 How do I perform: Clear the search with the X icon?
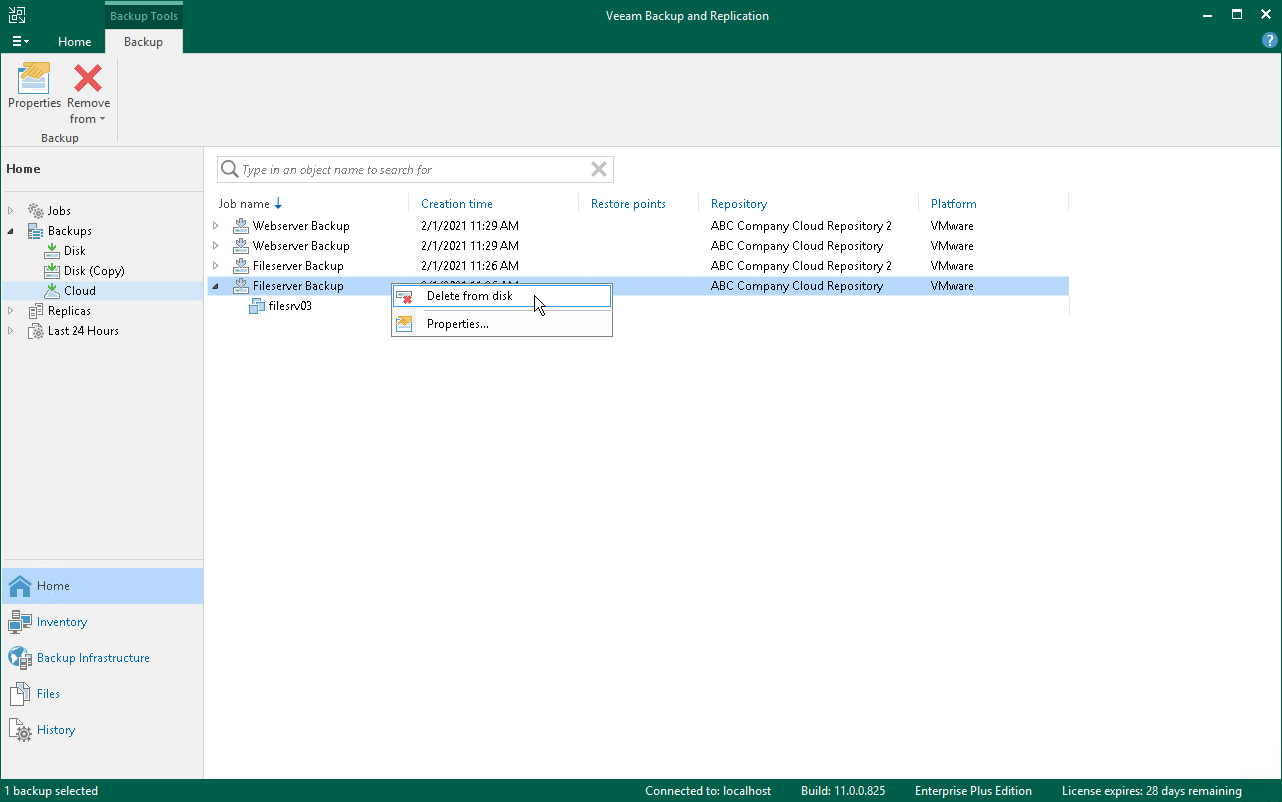pos(599,170)
